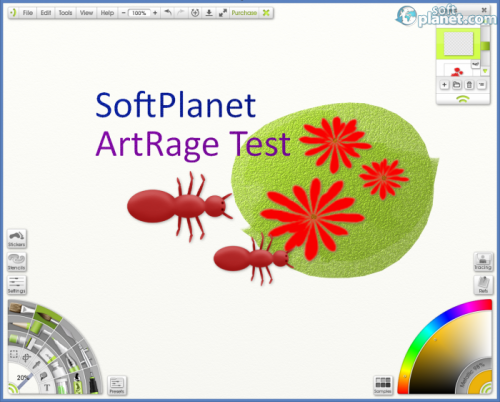
Task: Open the Settings pod
Action: pyautogui.click(x=17, y=285)
